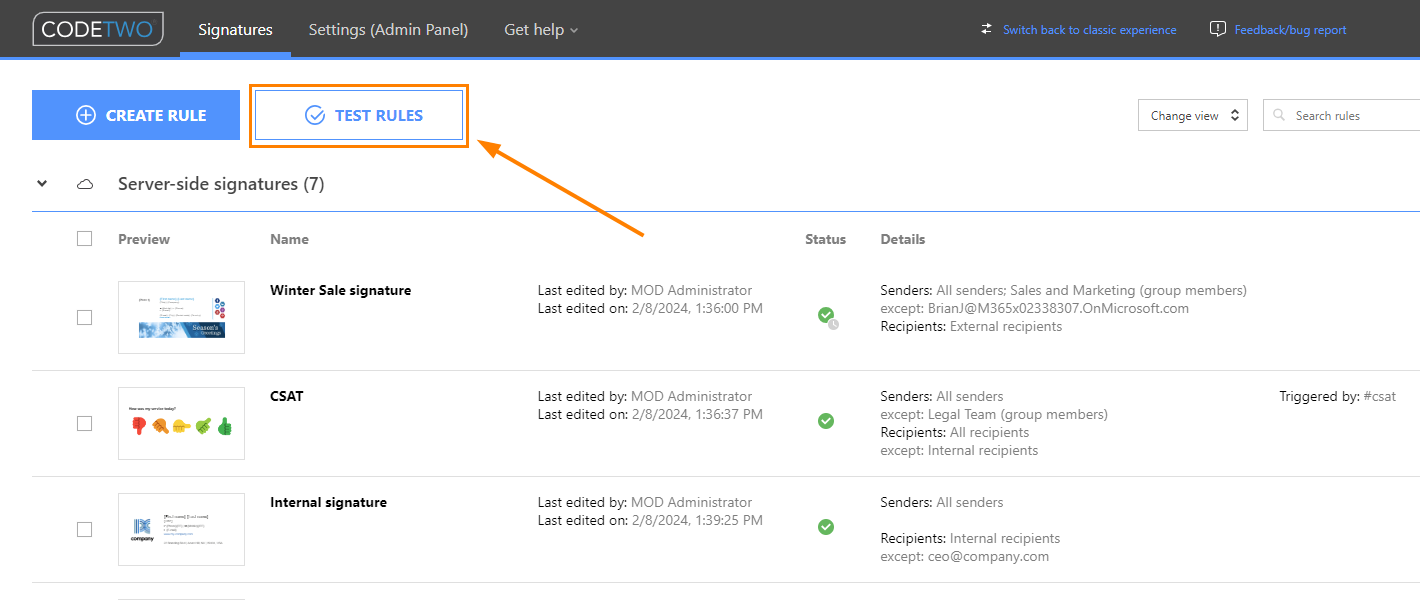Image resolution: width=1420 pixels, height=600 pixels.
Task: Click the search magnifier icon
Action: 1279,116
